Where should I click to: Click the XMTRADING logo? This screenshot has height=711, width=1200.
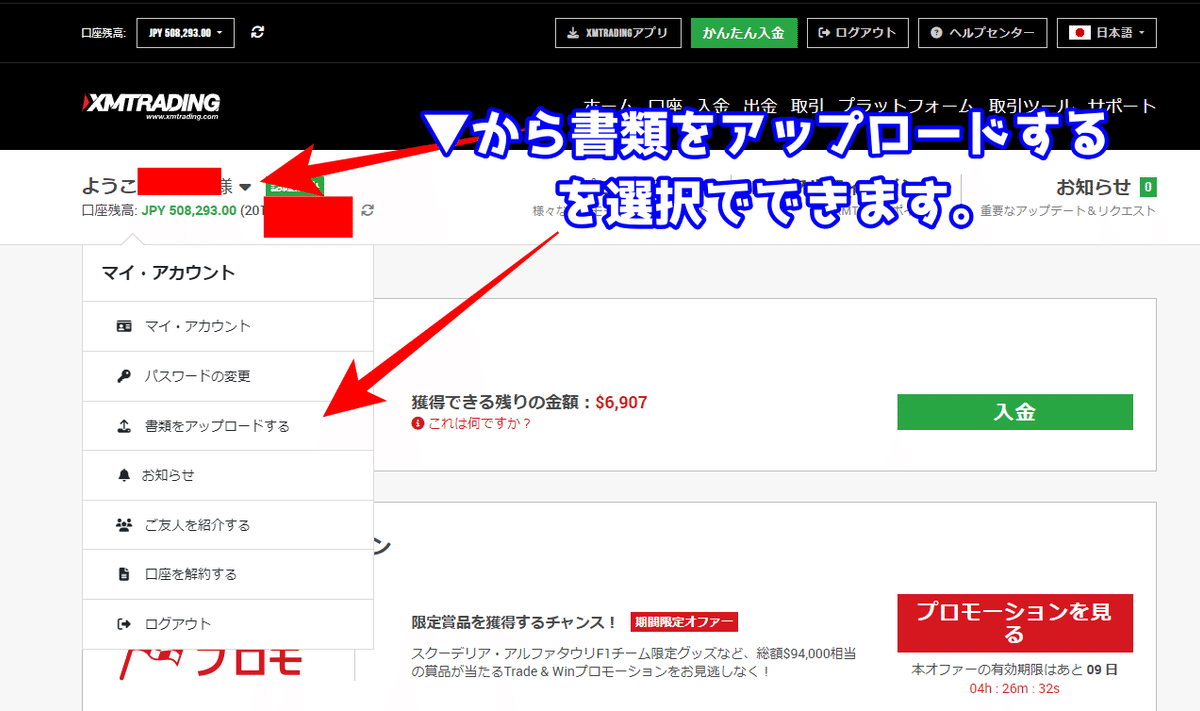(151, 105)
